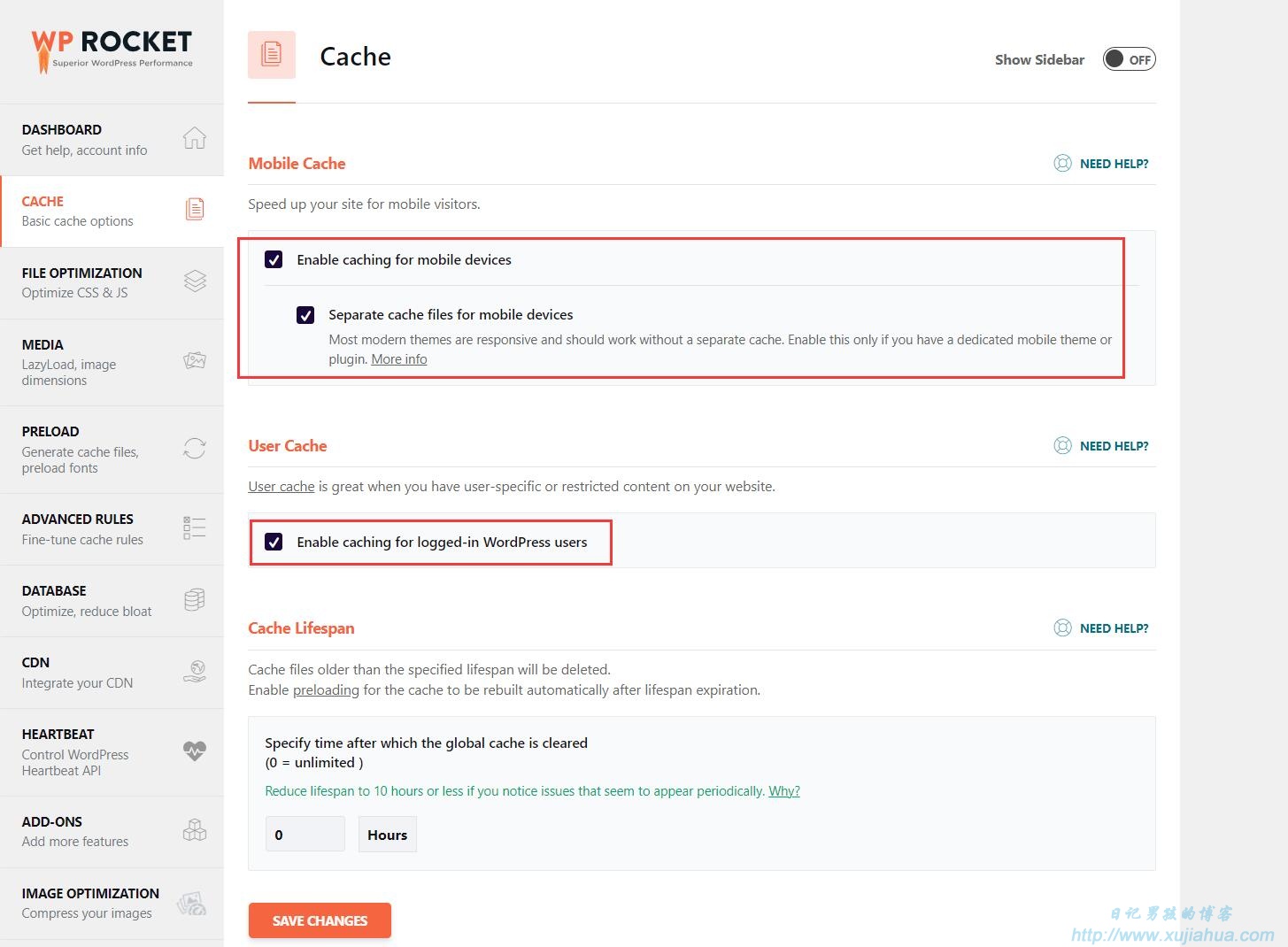
Task: Go to CDN settings
Action: pyautogui.click(x=112, y=673)
